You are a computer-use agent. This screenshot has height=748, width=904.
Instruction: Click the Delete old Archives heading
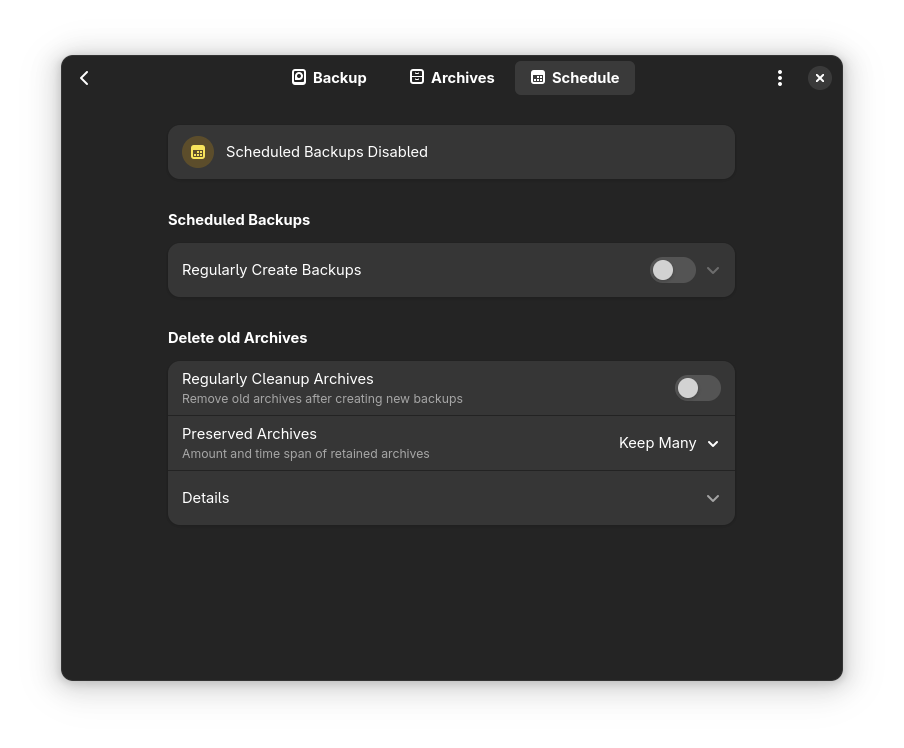tap(238, 338)
